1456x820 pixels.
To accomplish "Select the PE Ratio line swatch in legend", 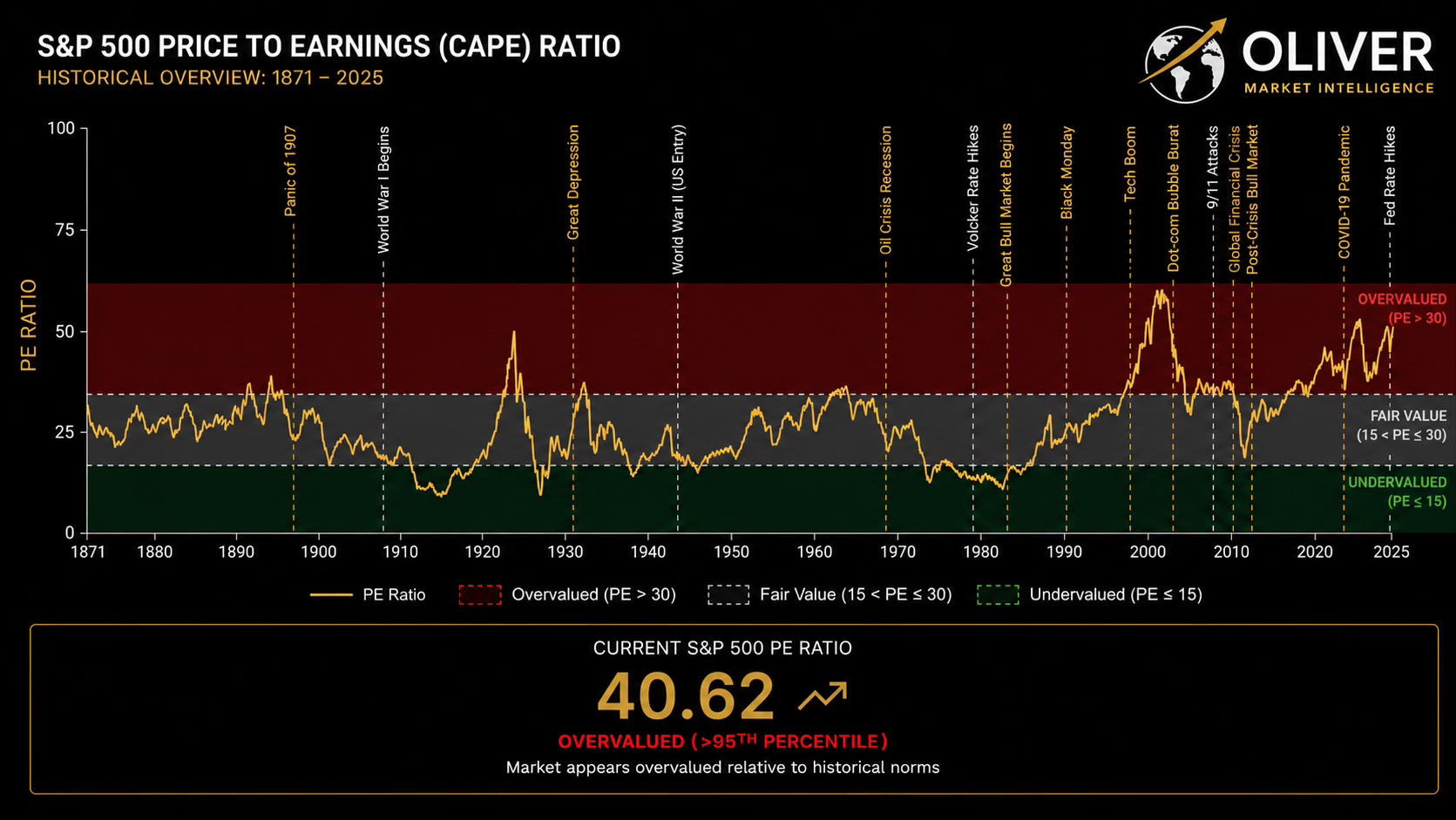I will [x=331, y=595].
